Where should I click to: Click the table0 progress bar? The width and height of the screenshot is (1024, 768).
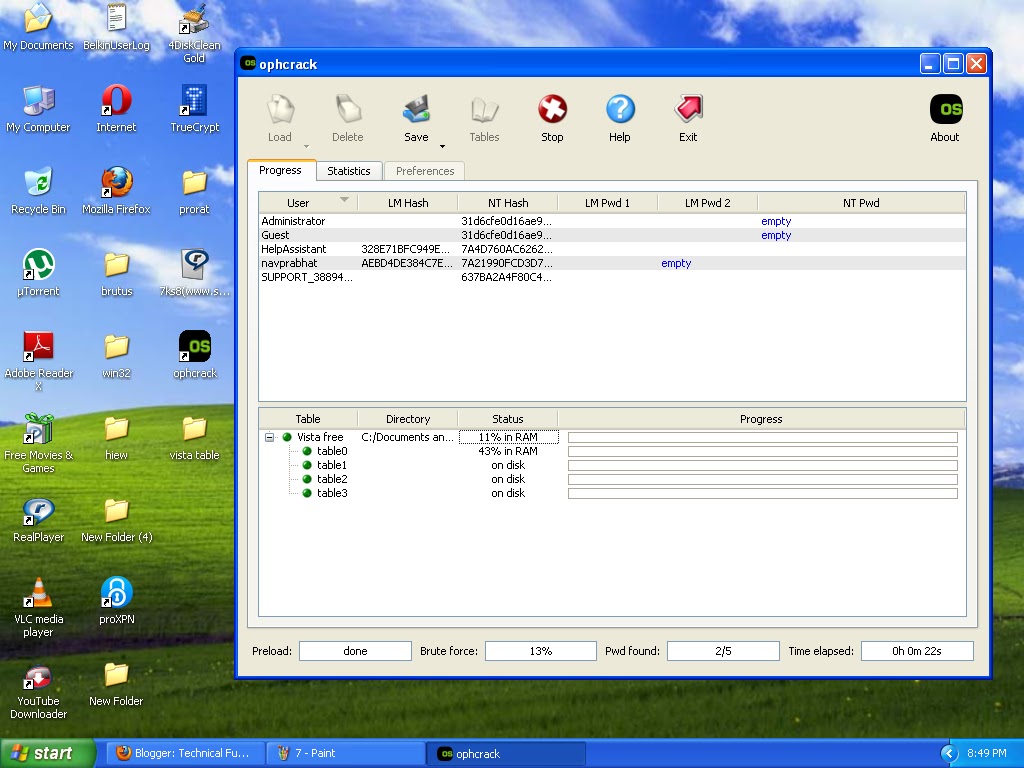(x=762, y=451)
